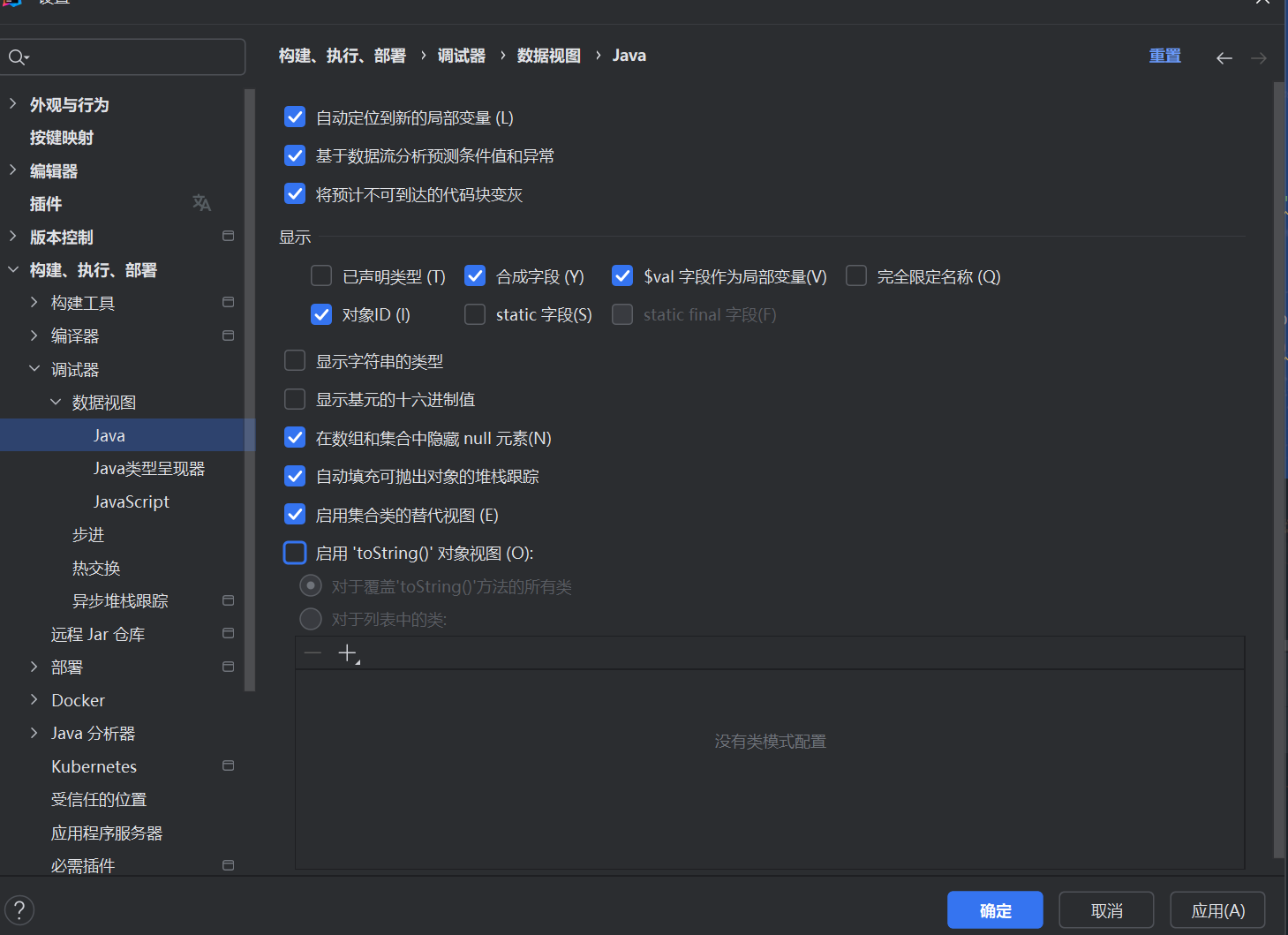Toggle the 显示字符串的类型 checkbox
1288x935 pixels.
point(295,361)
